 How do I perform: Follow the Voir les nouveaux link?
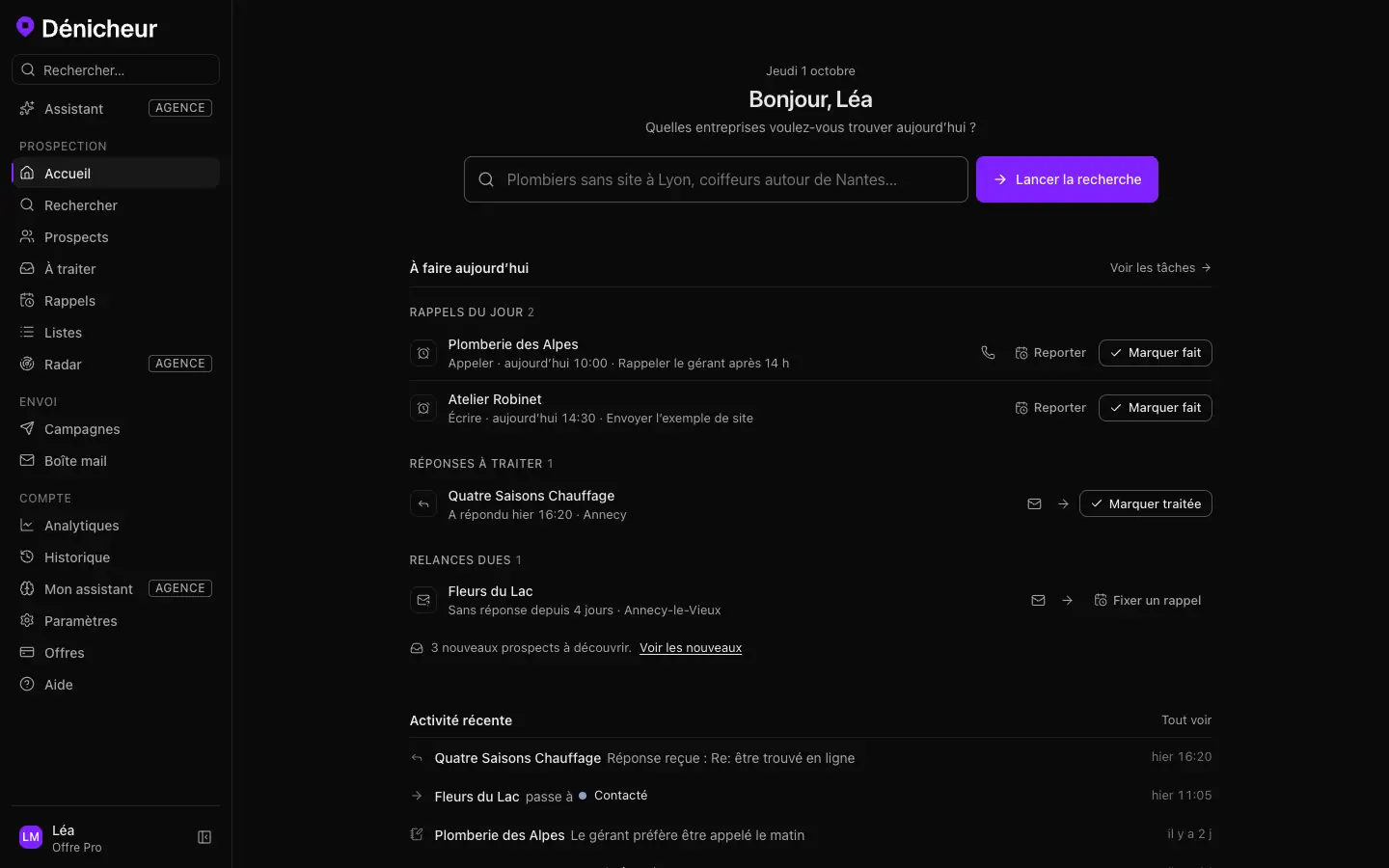click(691, 648)
